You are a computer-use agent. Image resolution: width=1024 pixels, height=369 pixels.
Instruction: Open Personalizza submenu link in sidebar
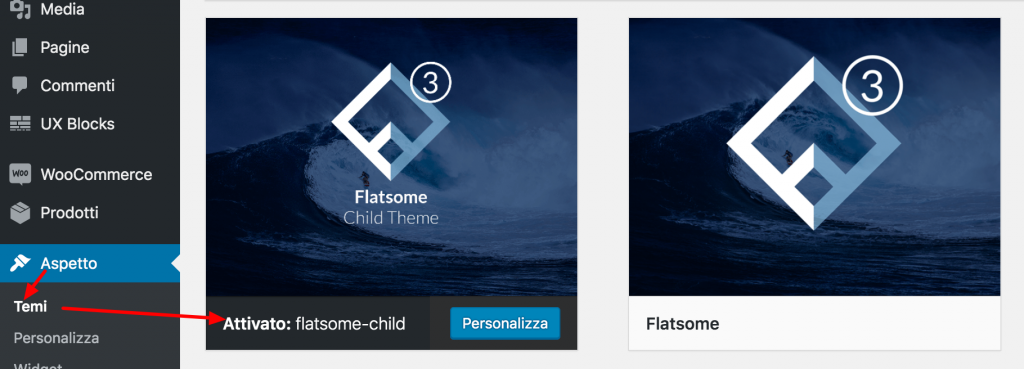56,338
